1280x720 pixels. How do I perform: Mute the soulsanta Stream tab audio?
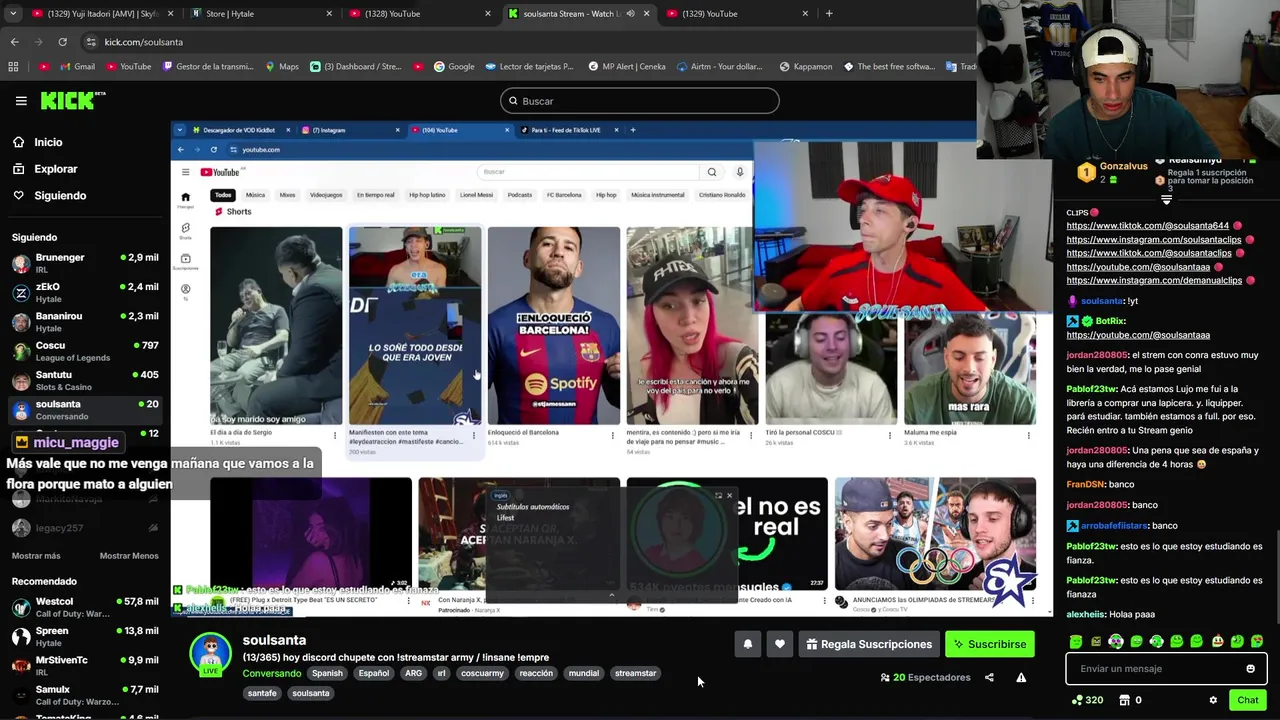click(x=630, y=14)
